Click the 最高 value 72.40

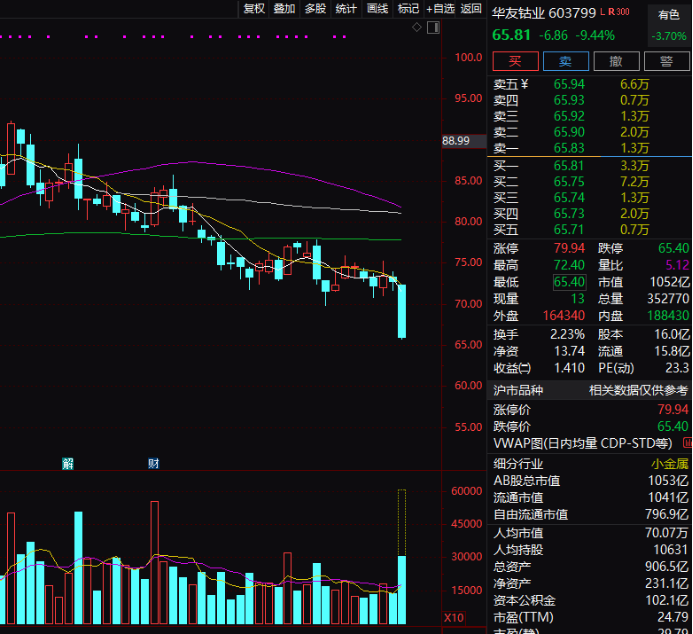pyautogui.click(x=569, y=265)
